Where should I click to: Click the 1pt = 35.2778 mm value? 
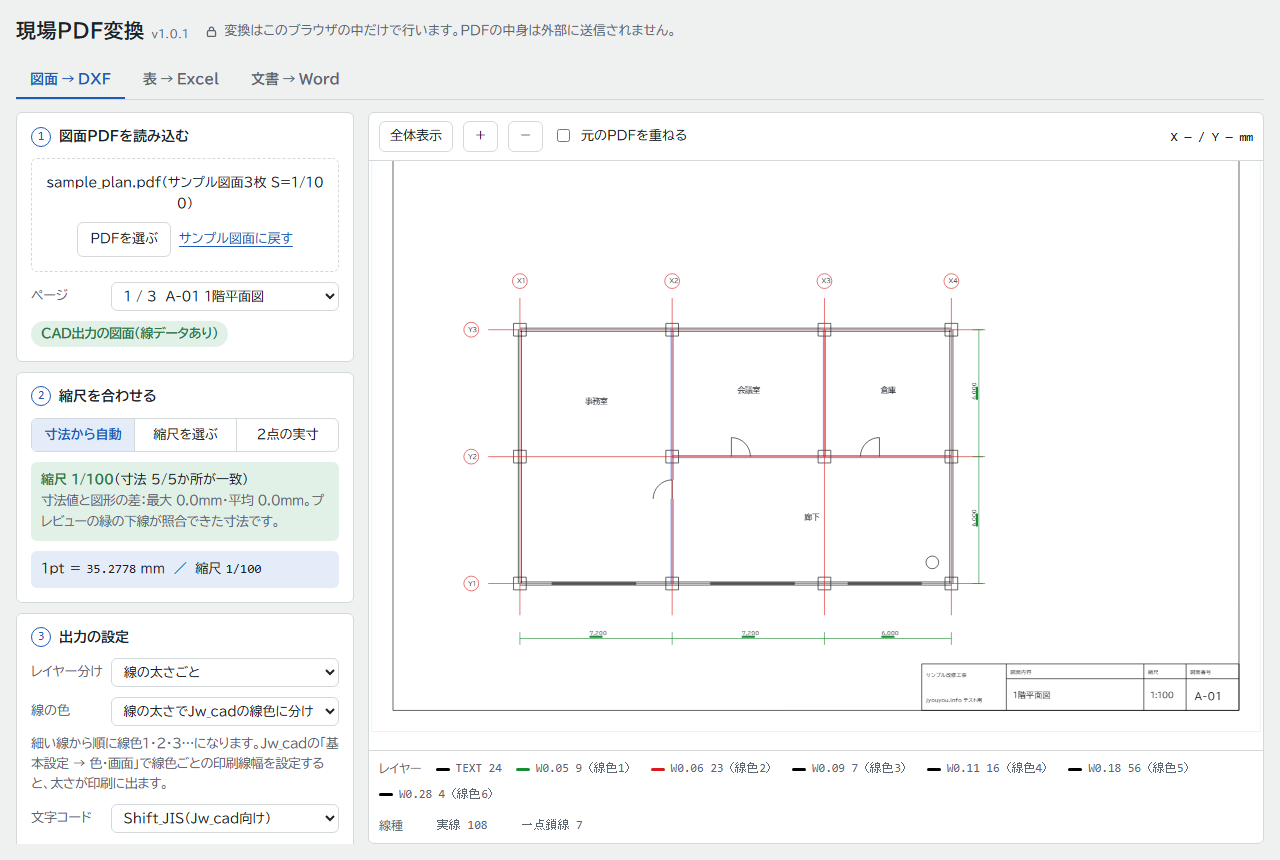tap(103, 569)
